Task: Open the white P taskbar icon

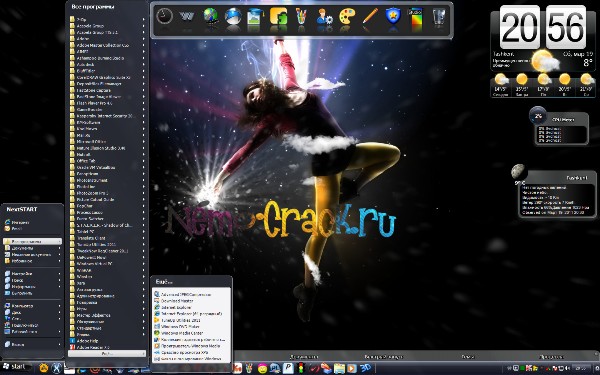Action: click(x=288, y=368)
